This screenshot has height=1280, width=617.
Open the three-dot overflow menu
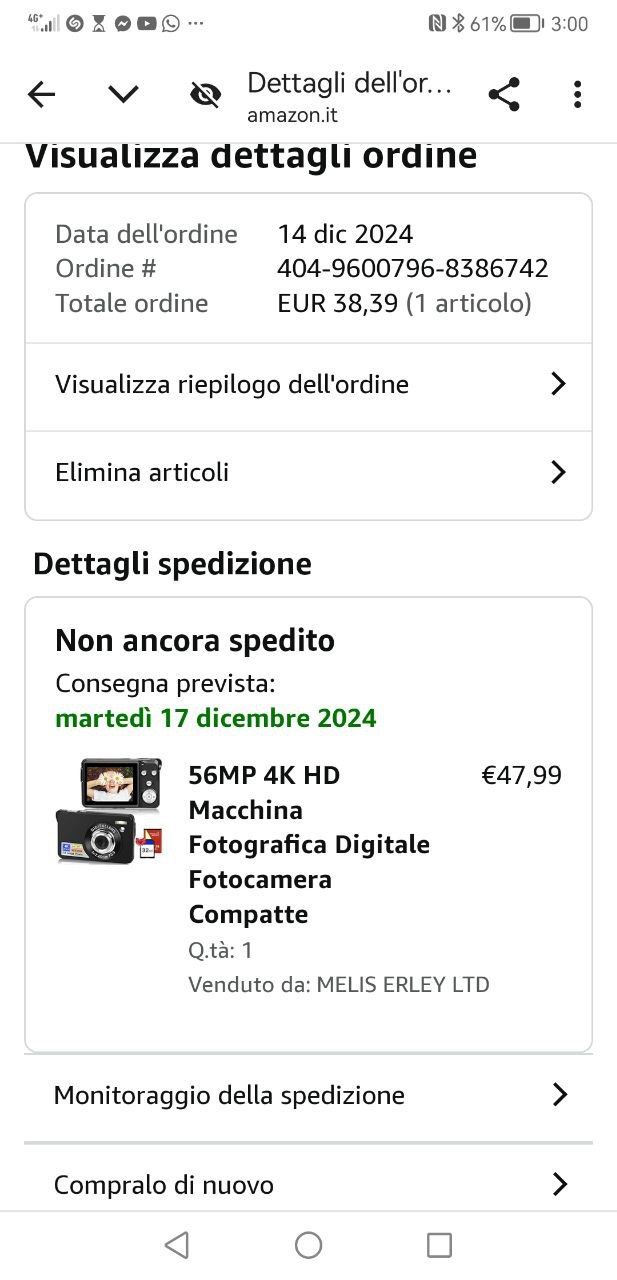577,95
